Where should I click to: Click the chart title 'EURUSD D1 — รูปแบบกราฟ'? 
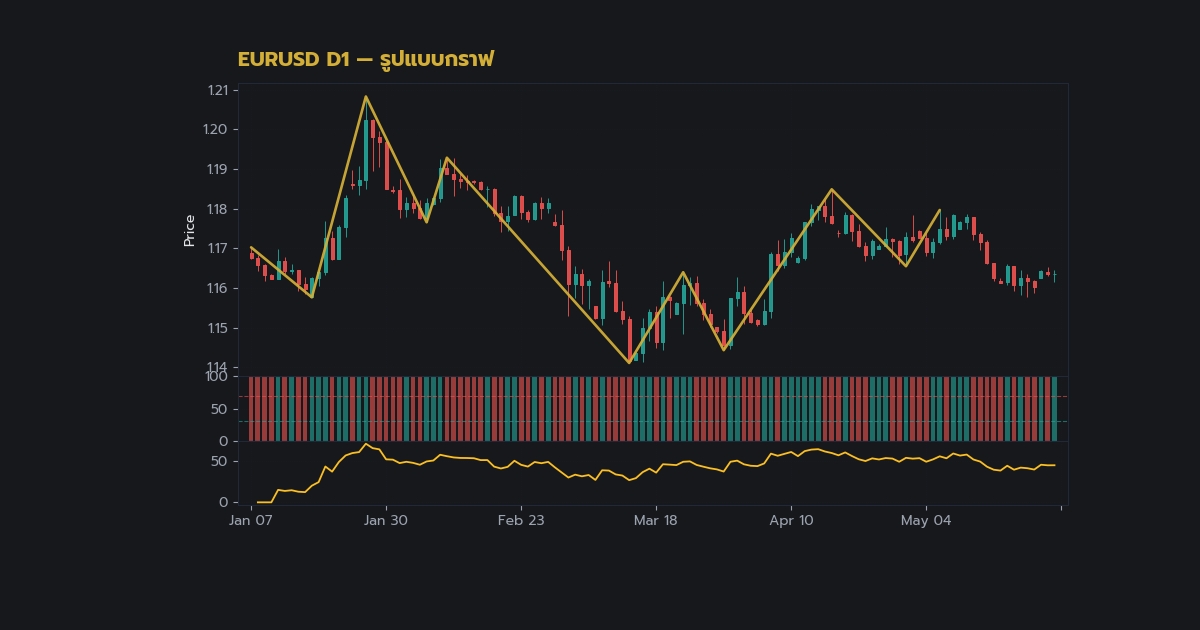coord(366,60)
